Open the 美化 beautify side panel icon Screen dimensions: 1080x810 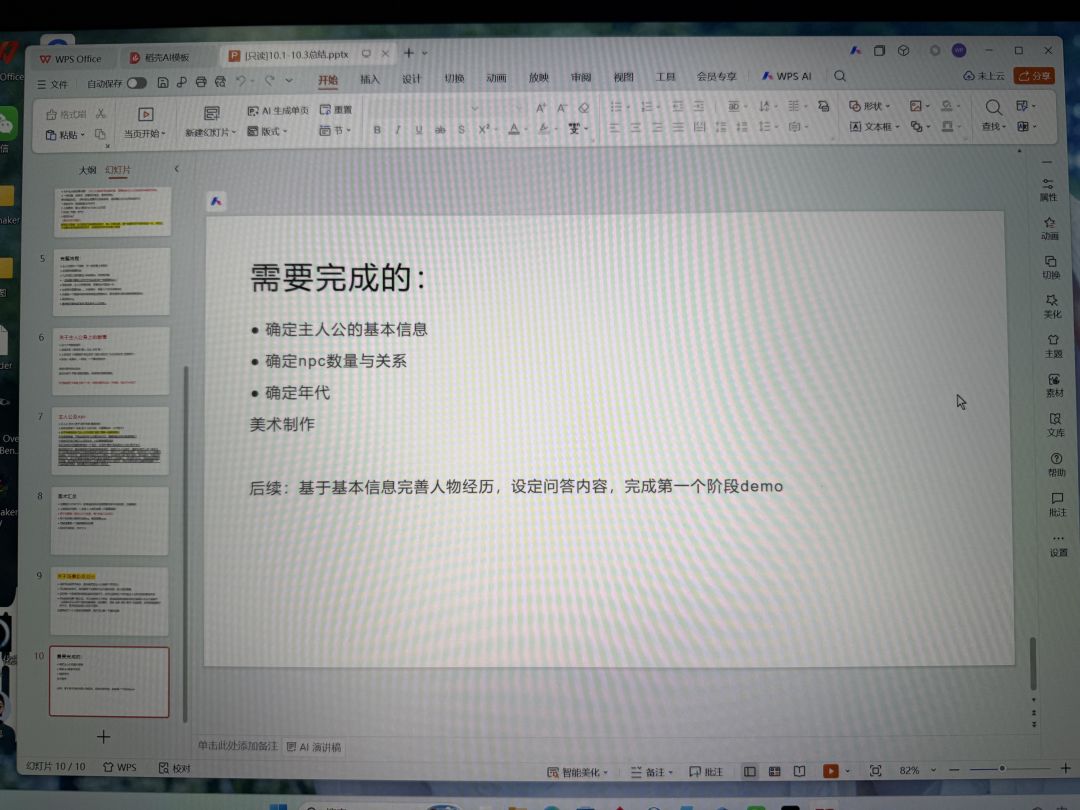coord(1052,307)
